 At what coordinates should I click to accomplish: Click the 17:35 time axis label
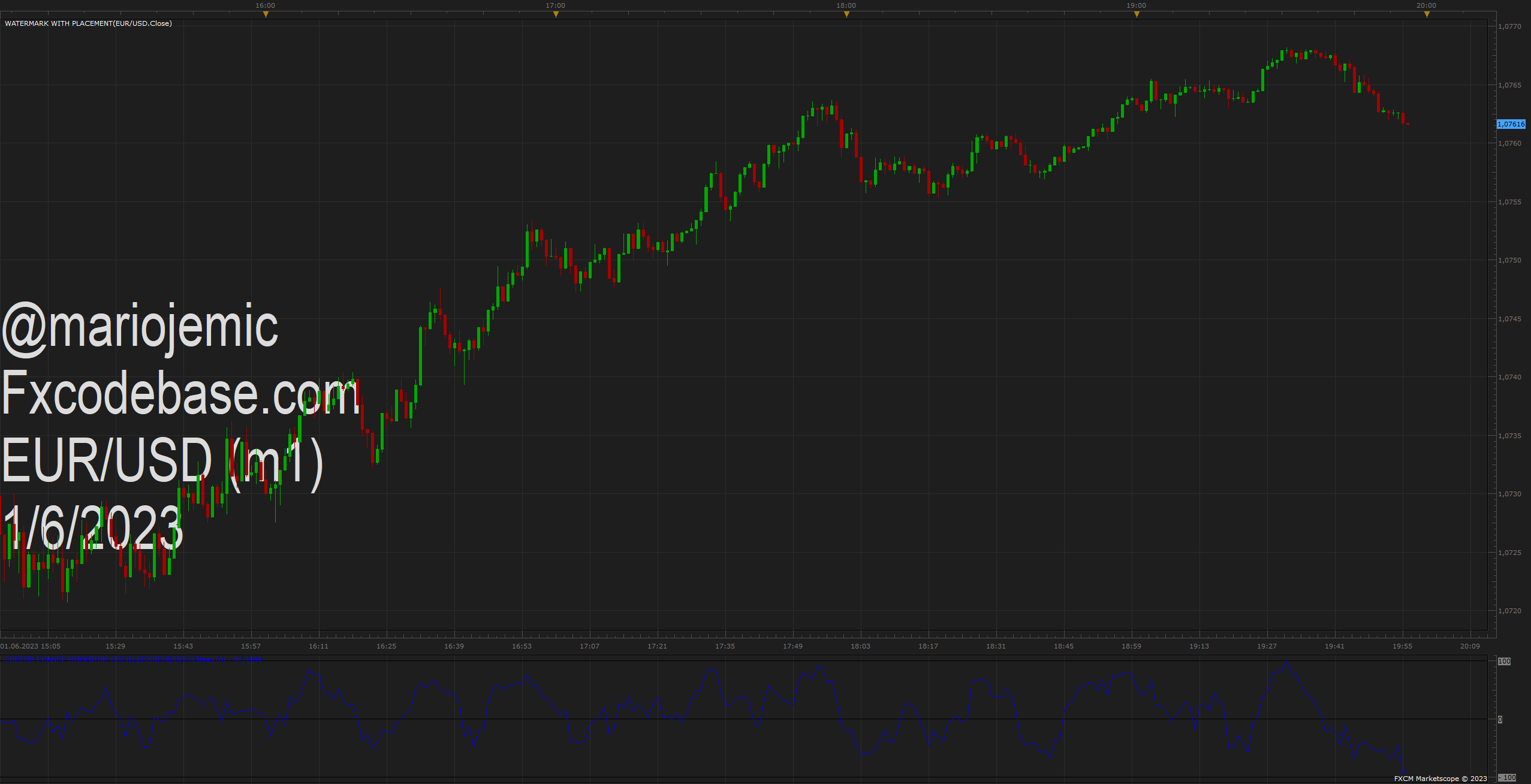coord(725,646)
